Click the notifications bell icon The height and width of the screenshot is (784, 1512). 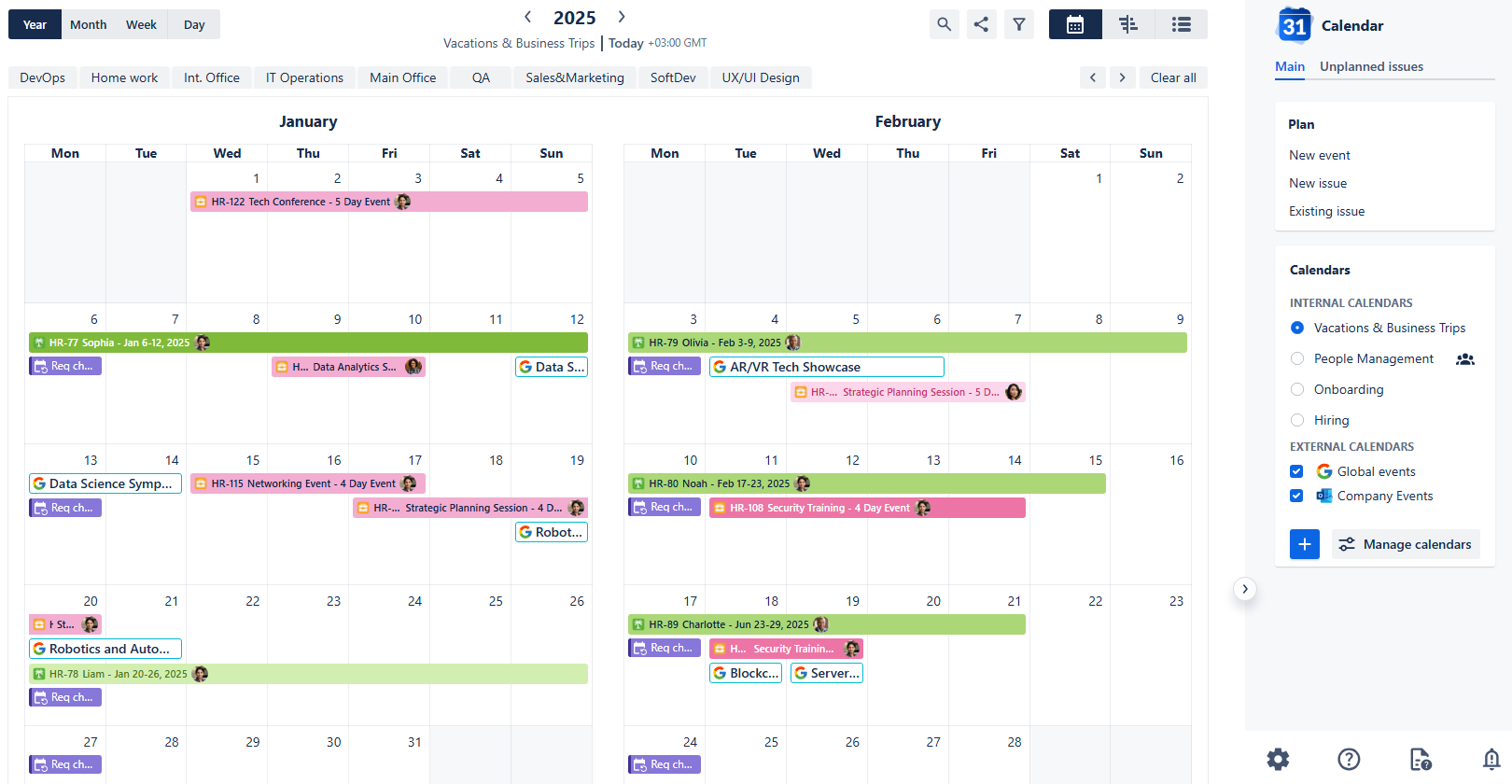point(1491,759)
